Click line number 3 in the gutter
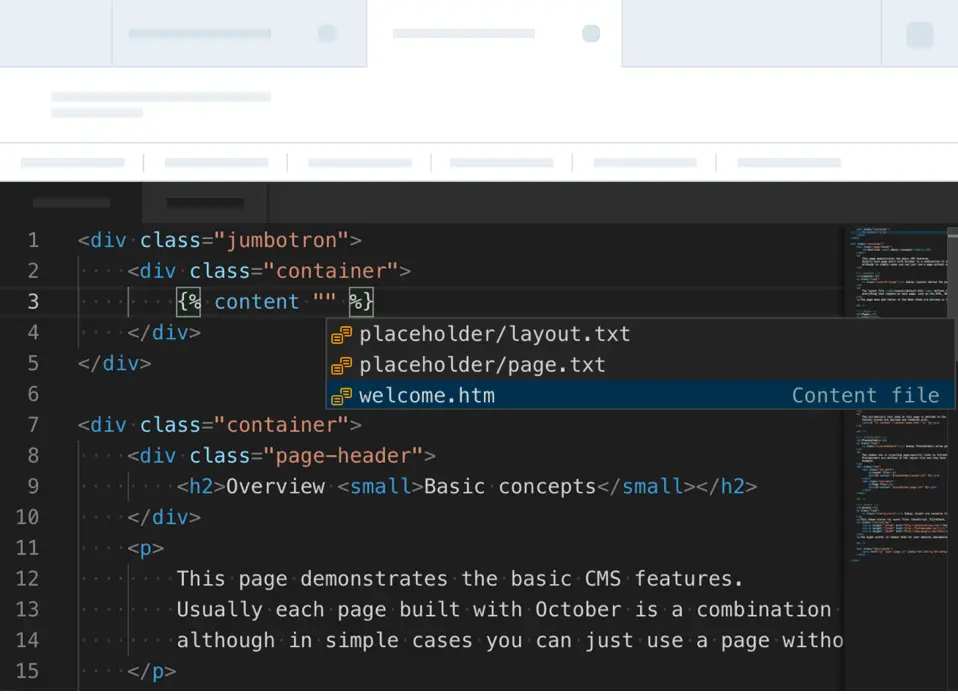 (33, 301)
